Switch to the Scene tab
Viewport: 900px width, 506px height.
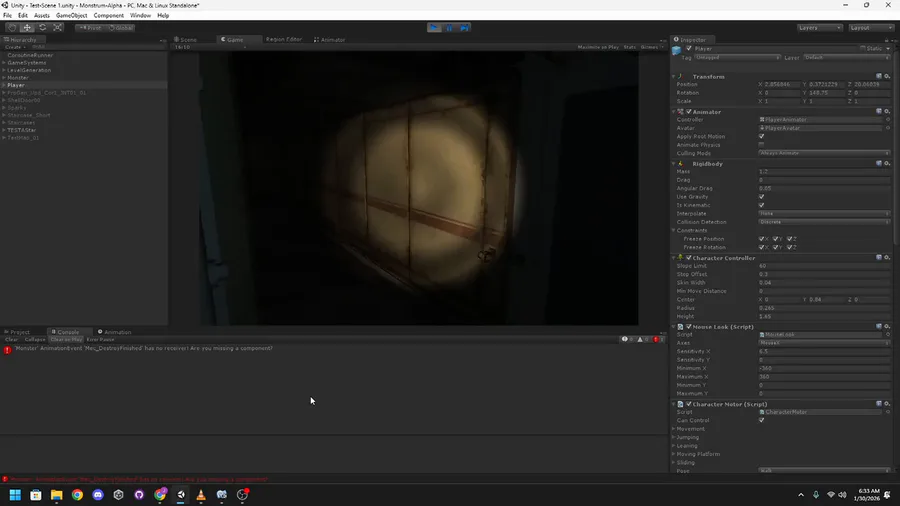pyautogui.click(x=185, y=40)
